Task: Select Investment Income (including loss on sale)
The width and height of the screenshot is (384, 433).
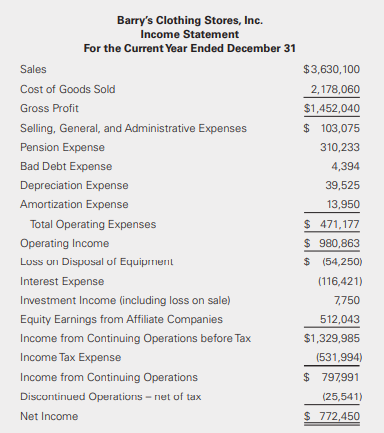Action: point(125,300)
